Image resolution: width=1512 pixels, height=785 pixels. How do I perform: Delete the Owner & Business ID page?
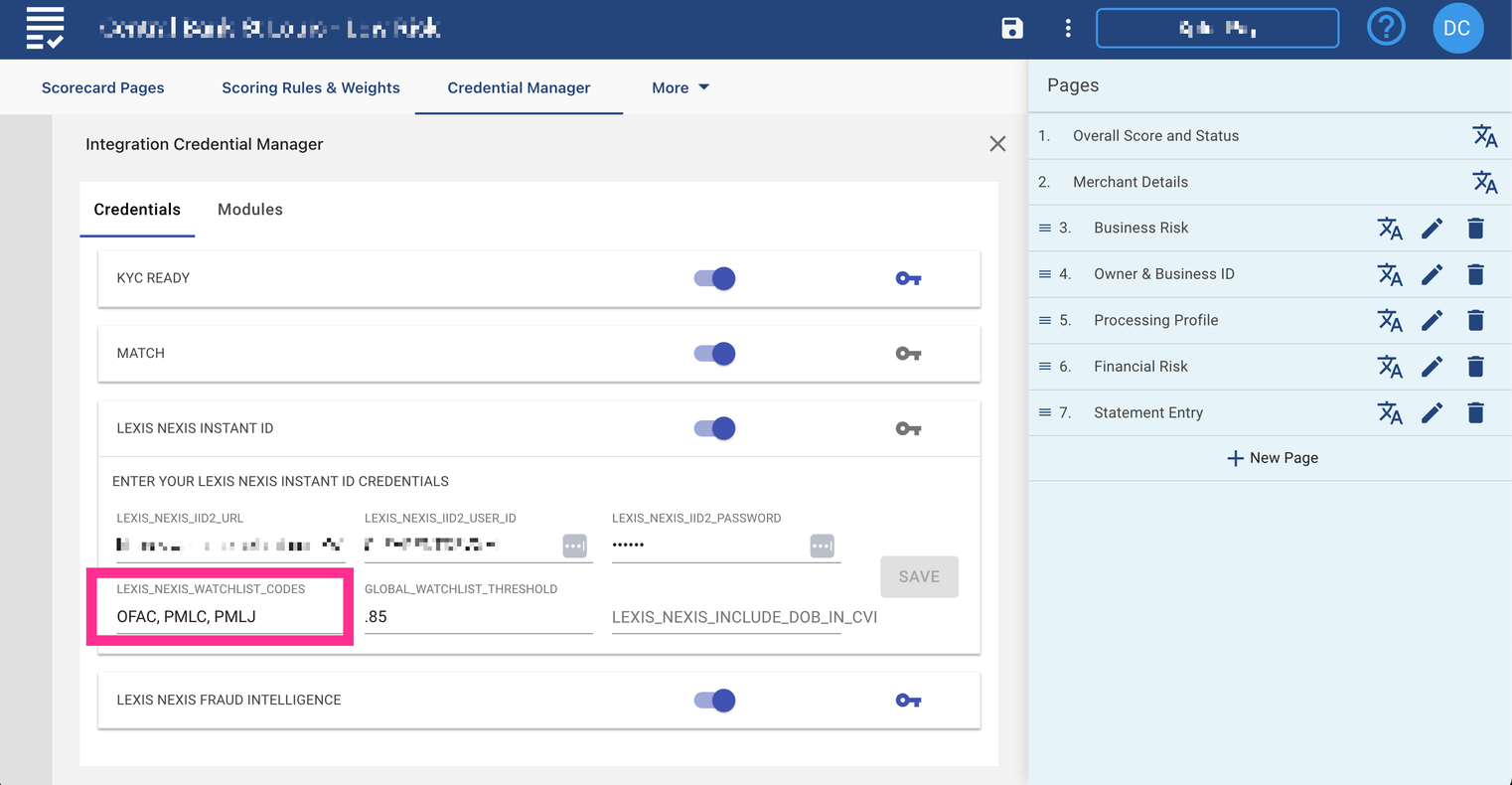point(1475,274)
